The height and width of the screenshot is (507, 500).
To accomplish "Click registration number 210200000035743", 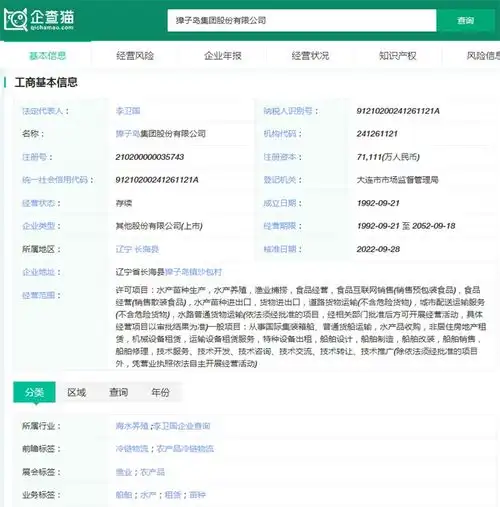I will [150, 157].
